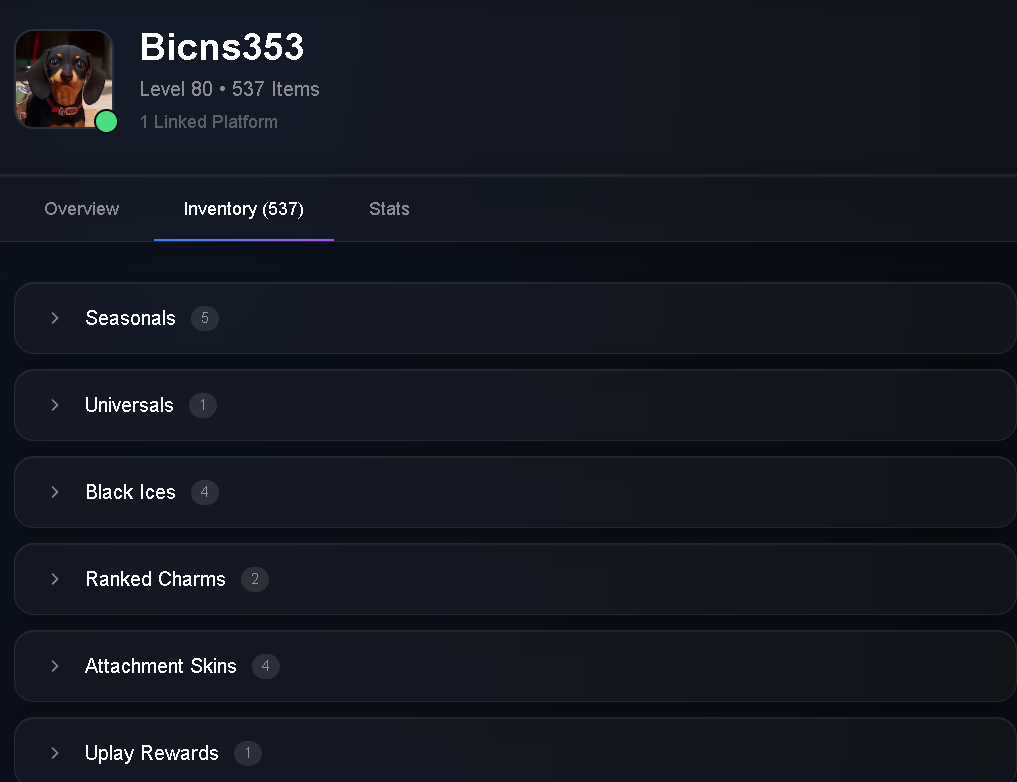Expand the Uplay Rewards chevron arrow
This screenshot has width=1017, height=782.
click(x=54, y=752)
